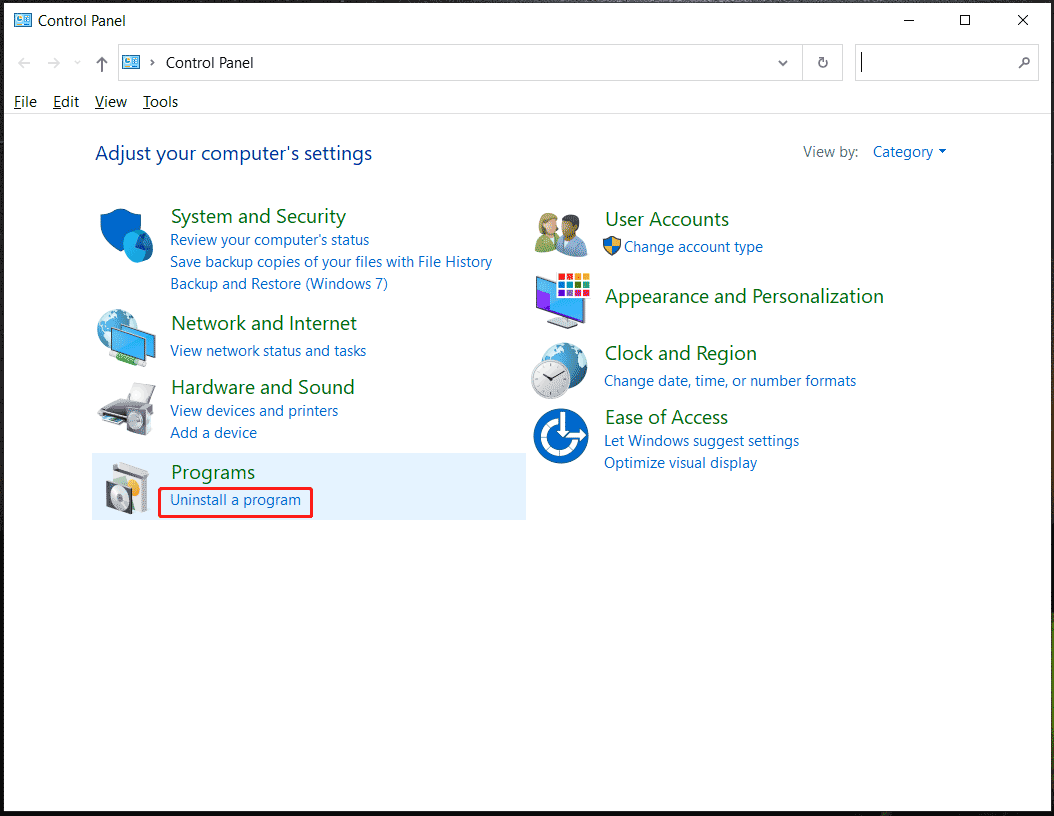Image resolution: width=1054 pixels, height=816 pixels.
Task: Click the Control Panel title bar icon
Action: click(x=23, y=20)
